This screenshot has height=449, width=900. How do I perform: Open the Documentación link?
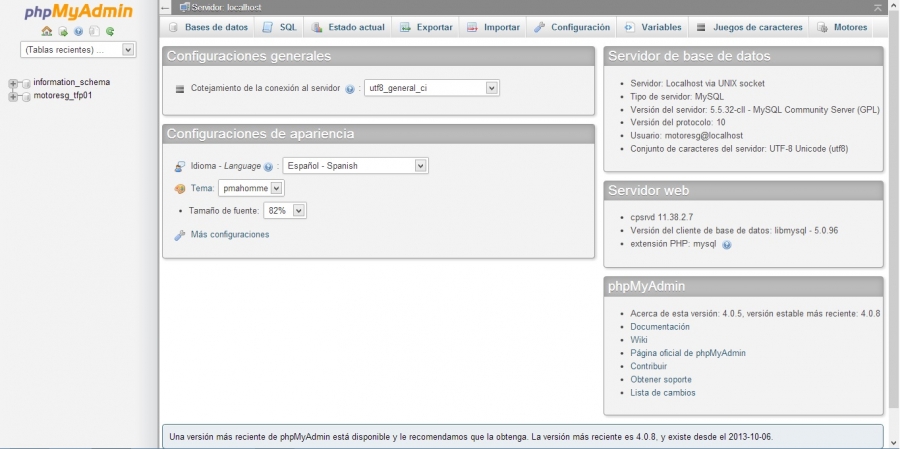click(x=660, y=326)
